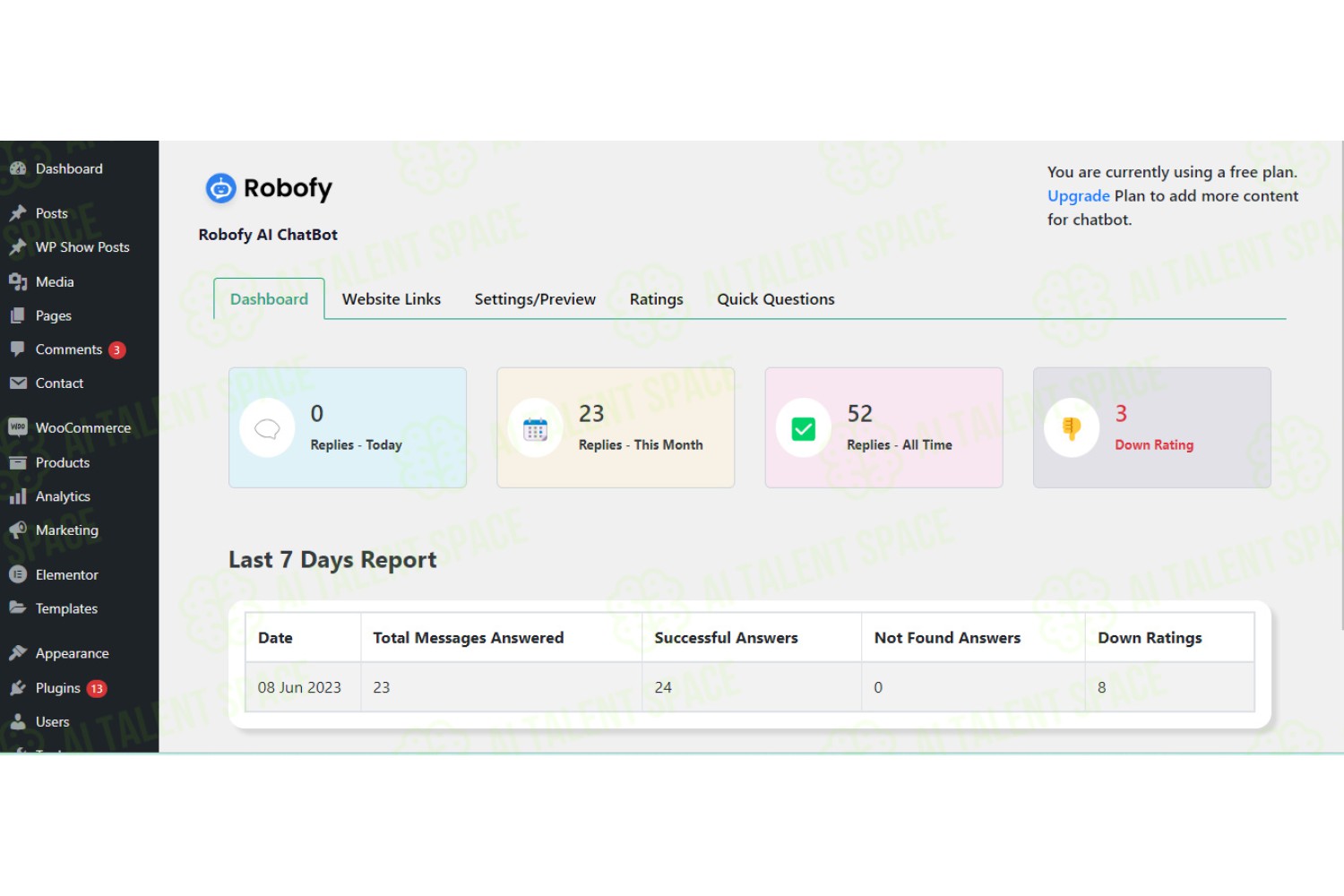Click the Media library icon
This screenshot has height=896, width=1344.
tap(18, 281)
